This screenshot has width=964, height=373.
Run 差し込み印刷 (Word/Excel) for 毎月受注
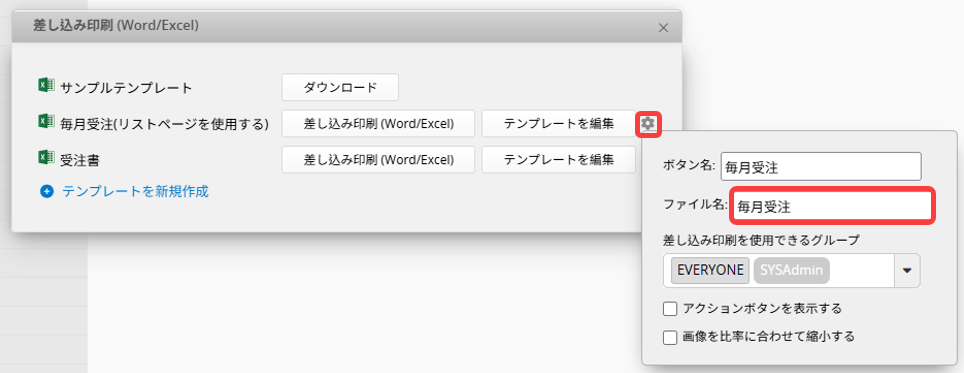tap(378, 124)
